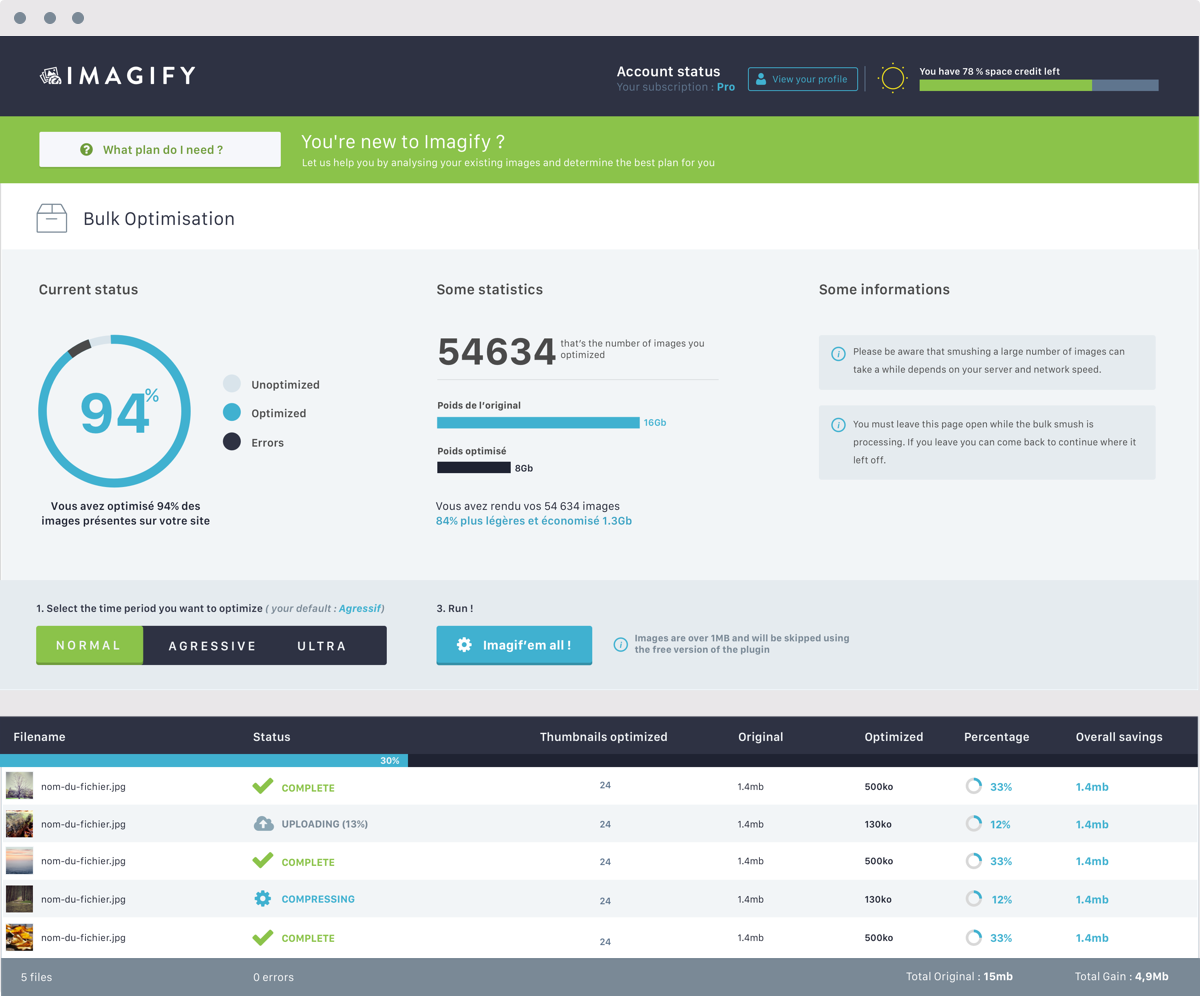Click the Bulk Optimisation box icon
Screen dimensions: 1200x996
click(52, 218)
